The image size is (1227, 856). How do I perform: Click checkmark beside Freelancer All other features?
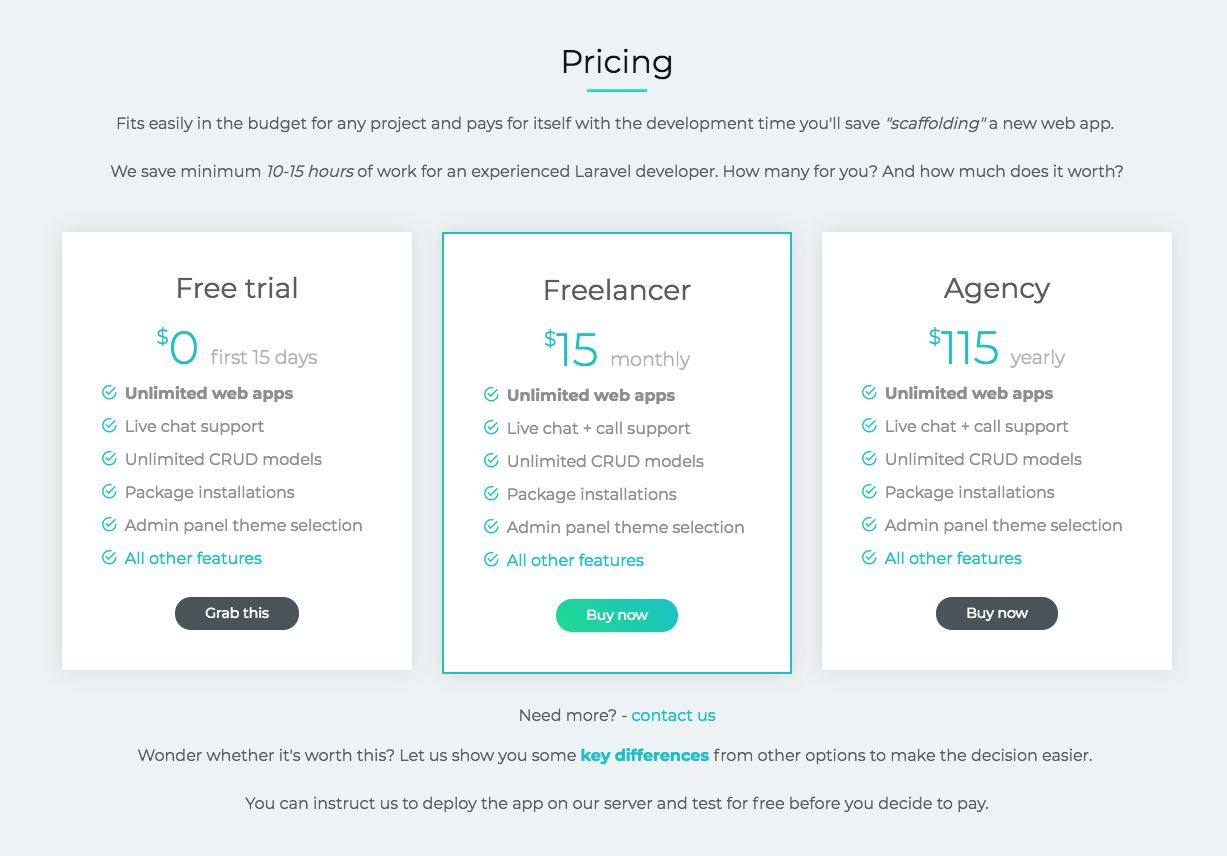pyautogui.click(x=491, y=560)
